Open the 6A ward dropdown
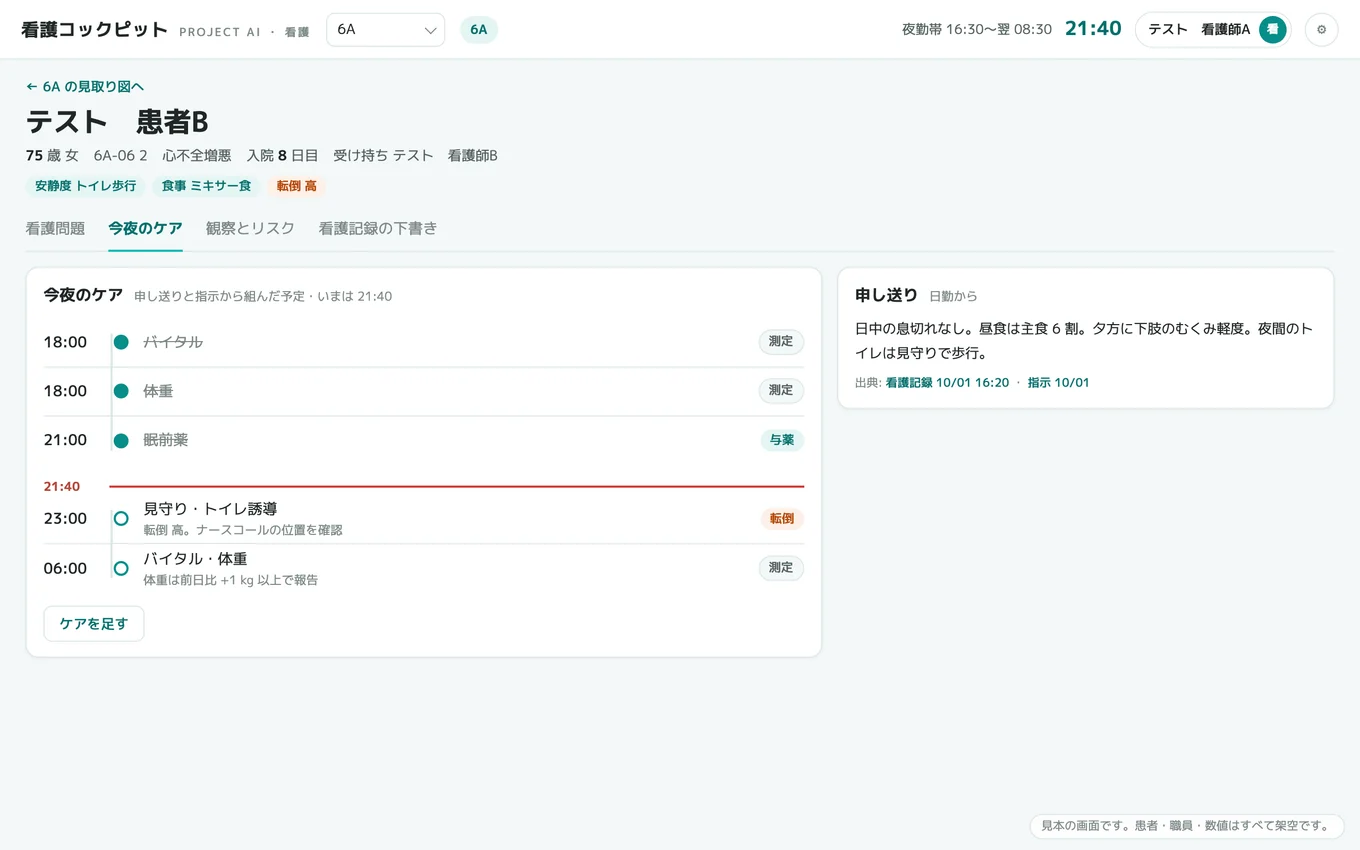Image resolution: width=1360 pixels, height=850 pixels. point(386,30)
